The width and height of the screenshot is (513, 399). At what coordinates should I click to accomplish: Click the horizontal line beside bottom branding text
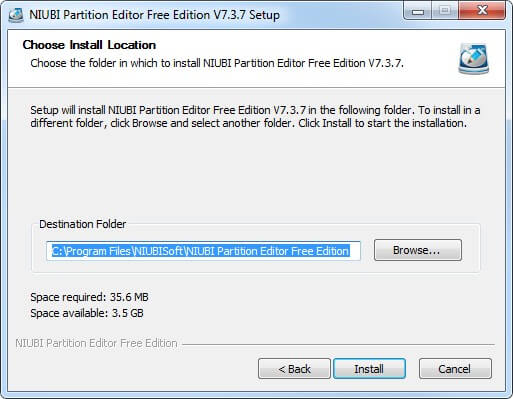338,344
